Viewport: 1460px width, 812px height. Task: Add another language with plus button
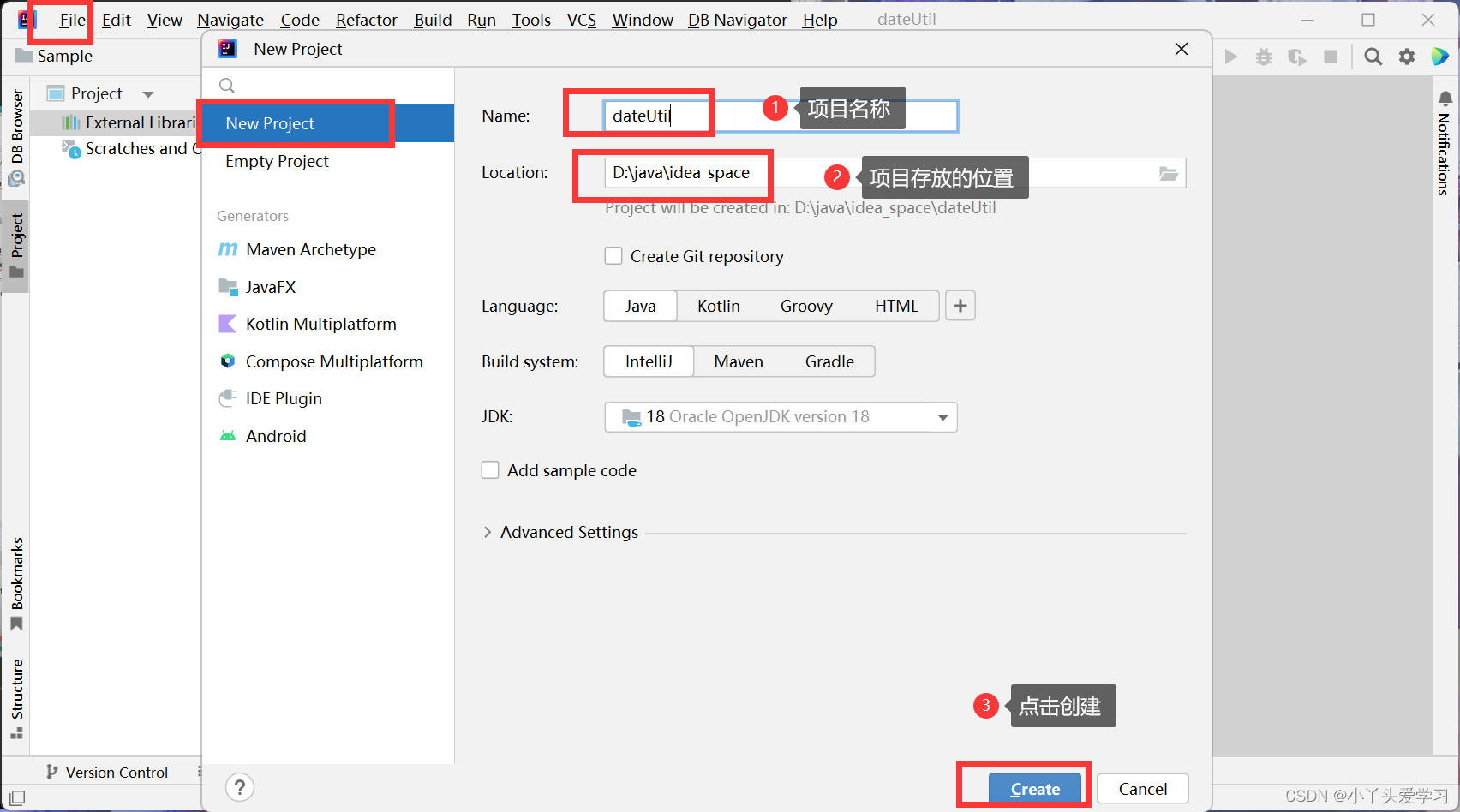click(960, 306)
